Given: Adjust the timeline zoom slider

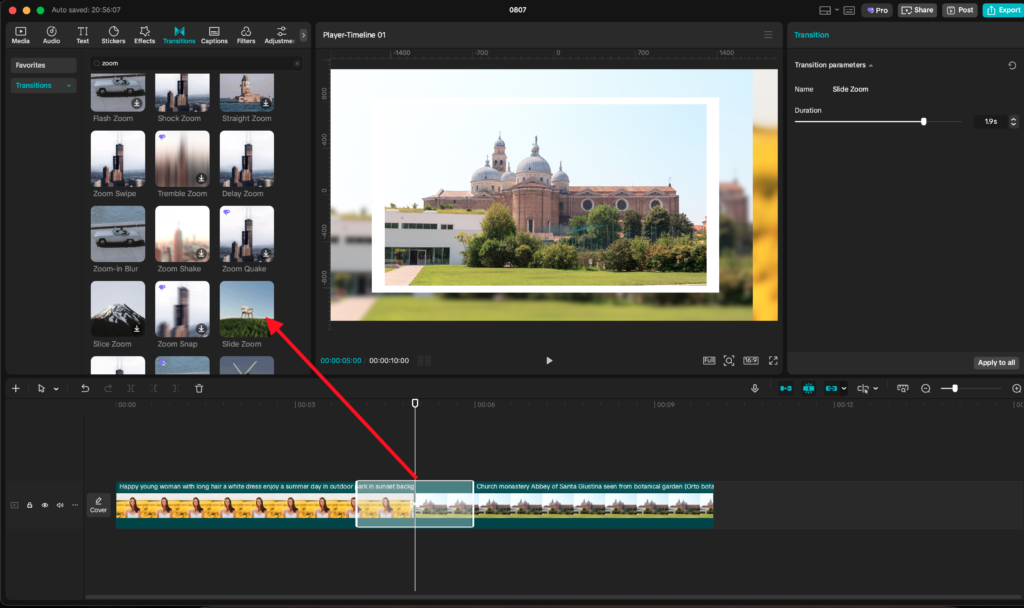Looking at the screenshot, I should 955,389.
